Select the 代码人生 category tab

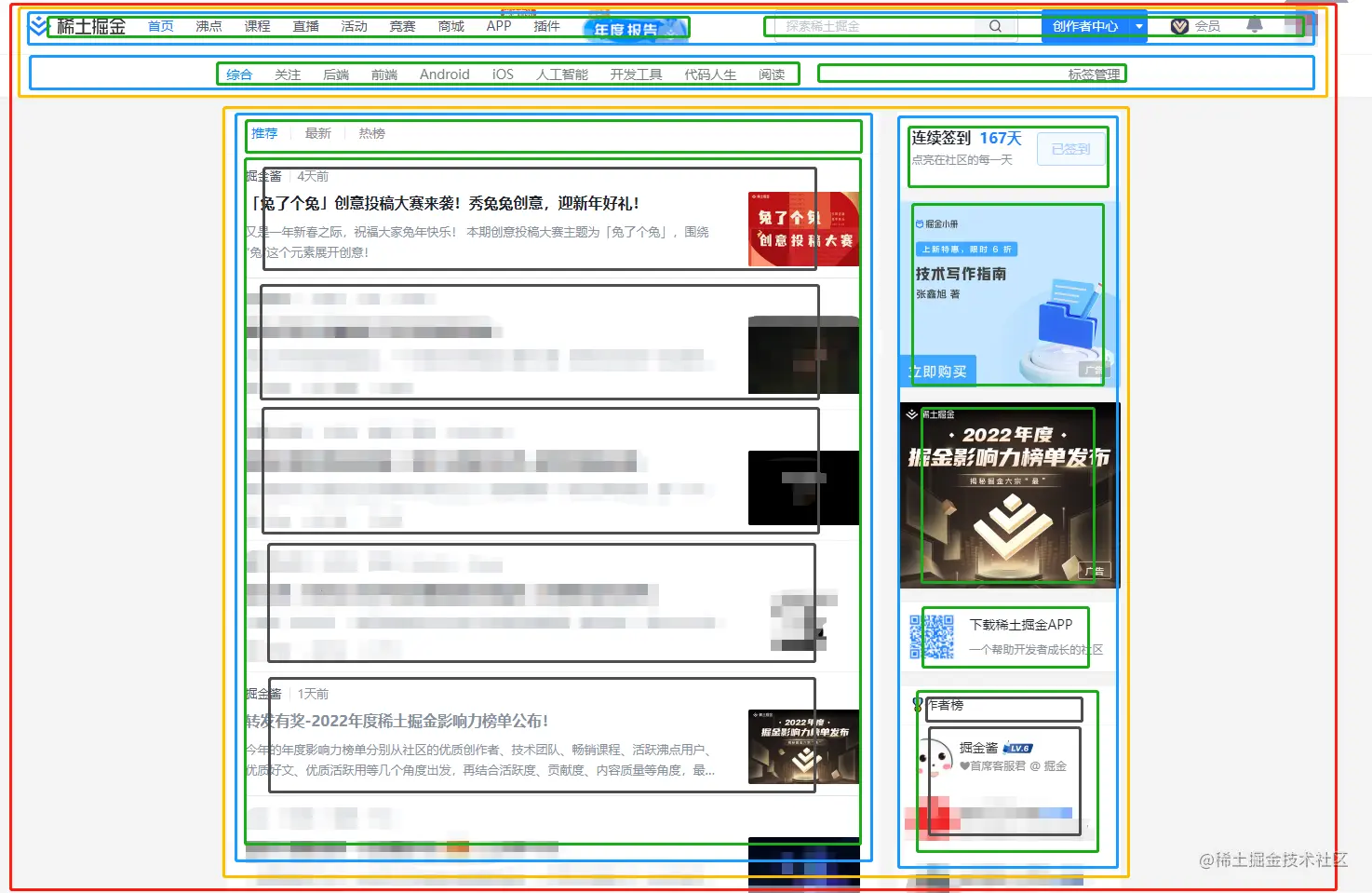pos(711,74)
